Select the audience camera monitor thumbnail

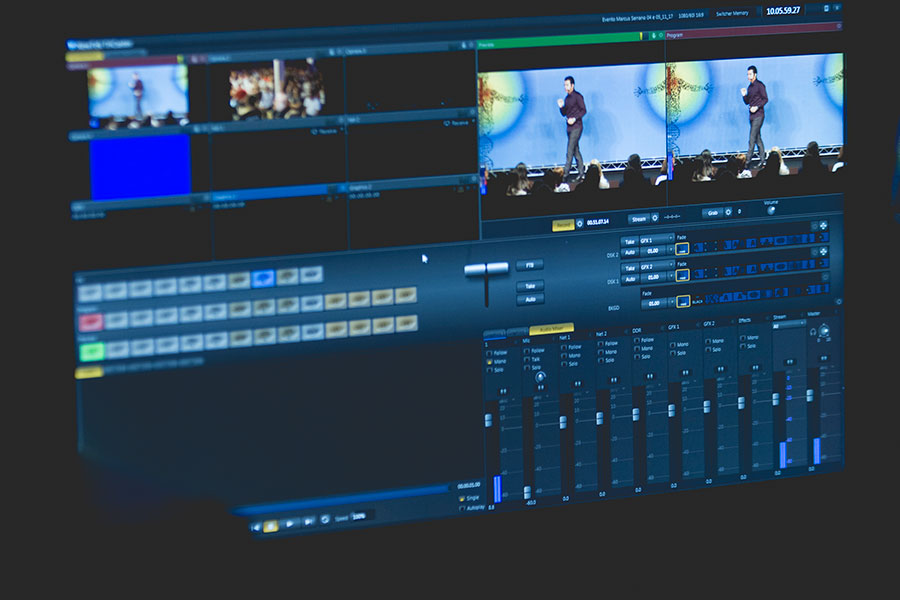(x=277, y=88)
